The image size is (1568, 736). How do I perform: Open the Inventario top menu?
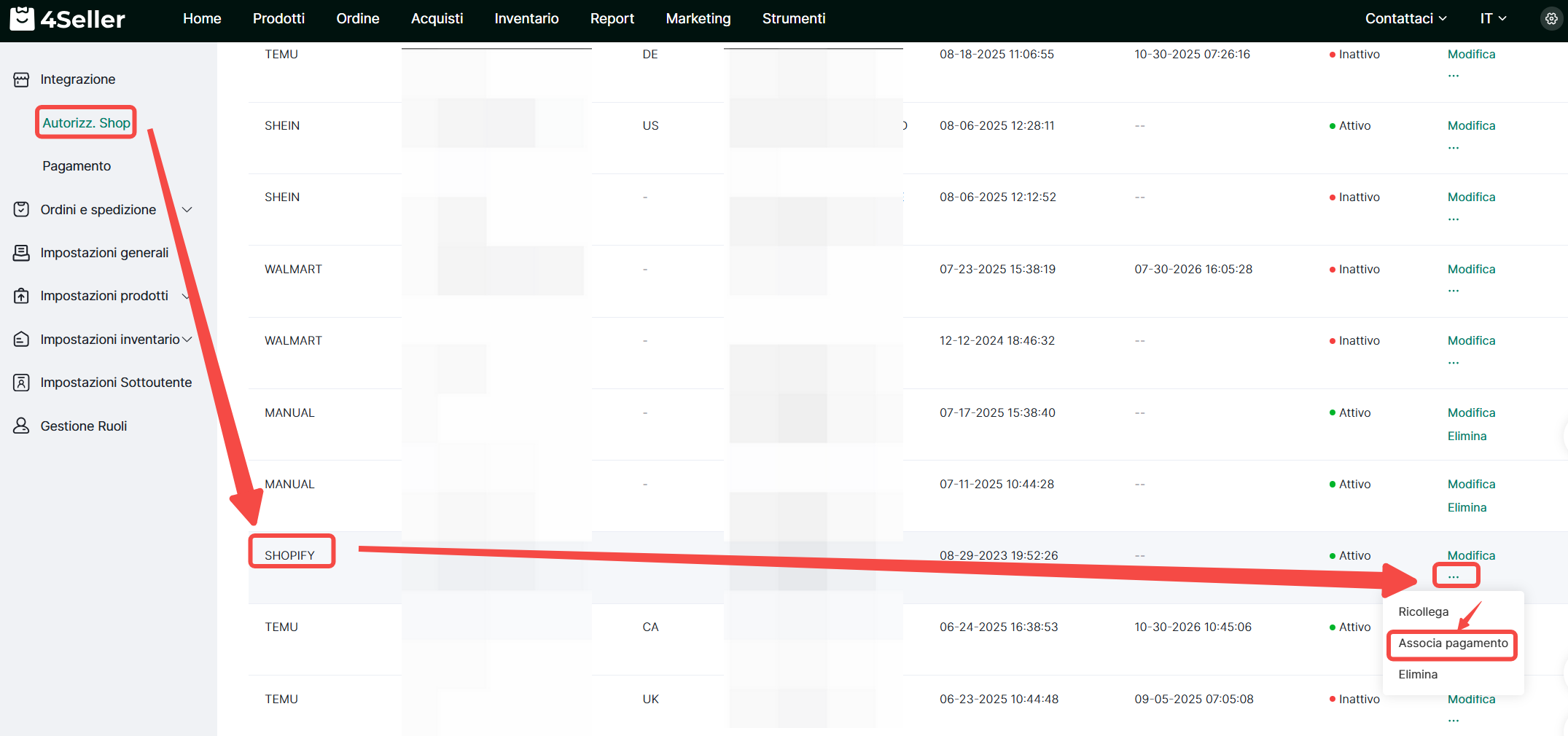pyautogui.click(x=526, y=19)
